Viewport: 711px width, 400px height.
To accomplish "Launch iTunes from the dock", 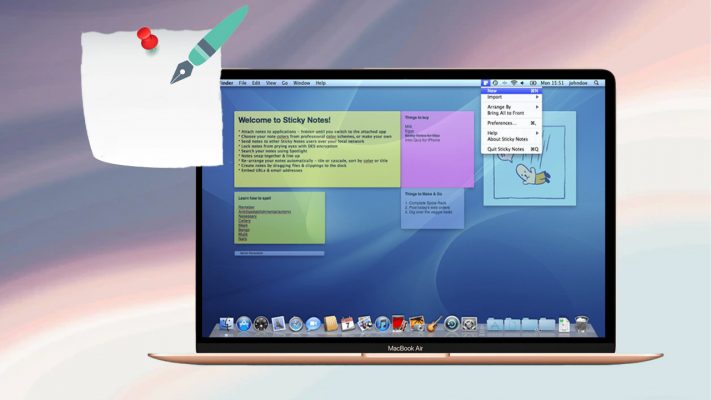I will 382,324.
